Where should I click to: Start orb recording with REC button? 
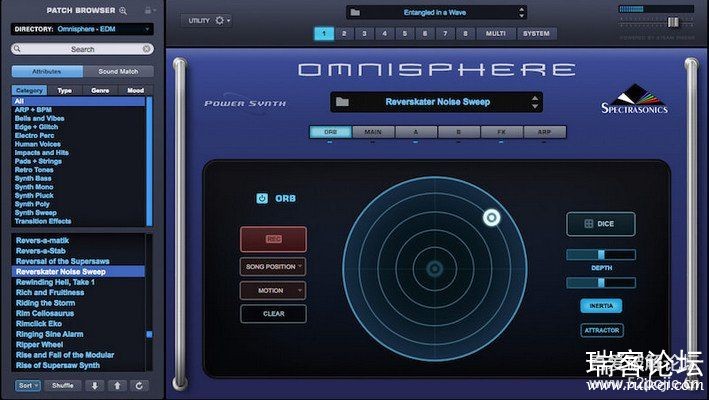(x=273, y=239)
